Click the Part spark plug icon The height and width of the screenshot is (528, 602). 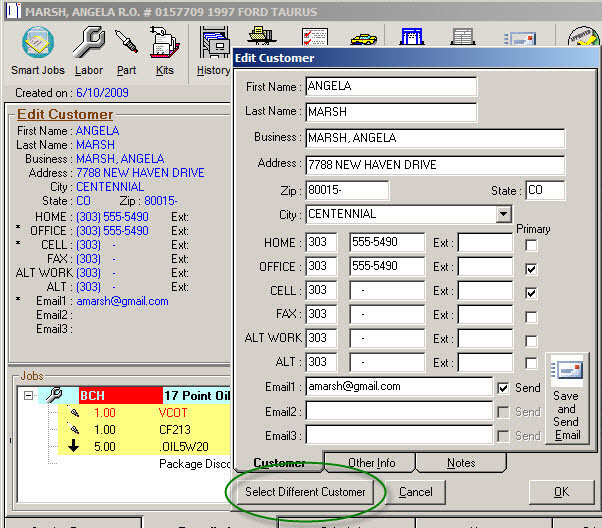126,44
